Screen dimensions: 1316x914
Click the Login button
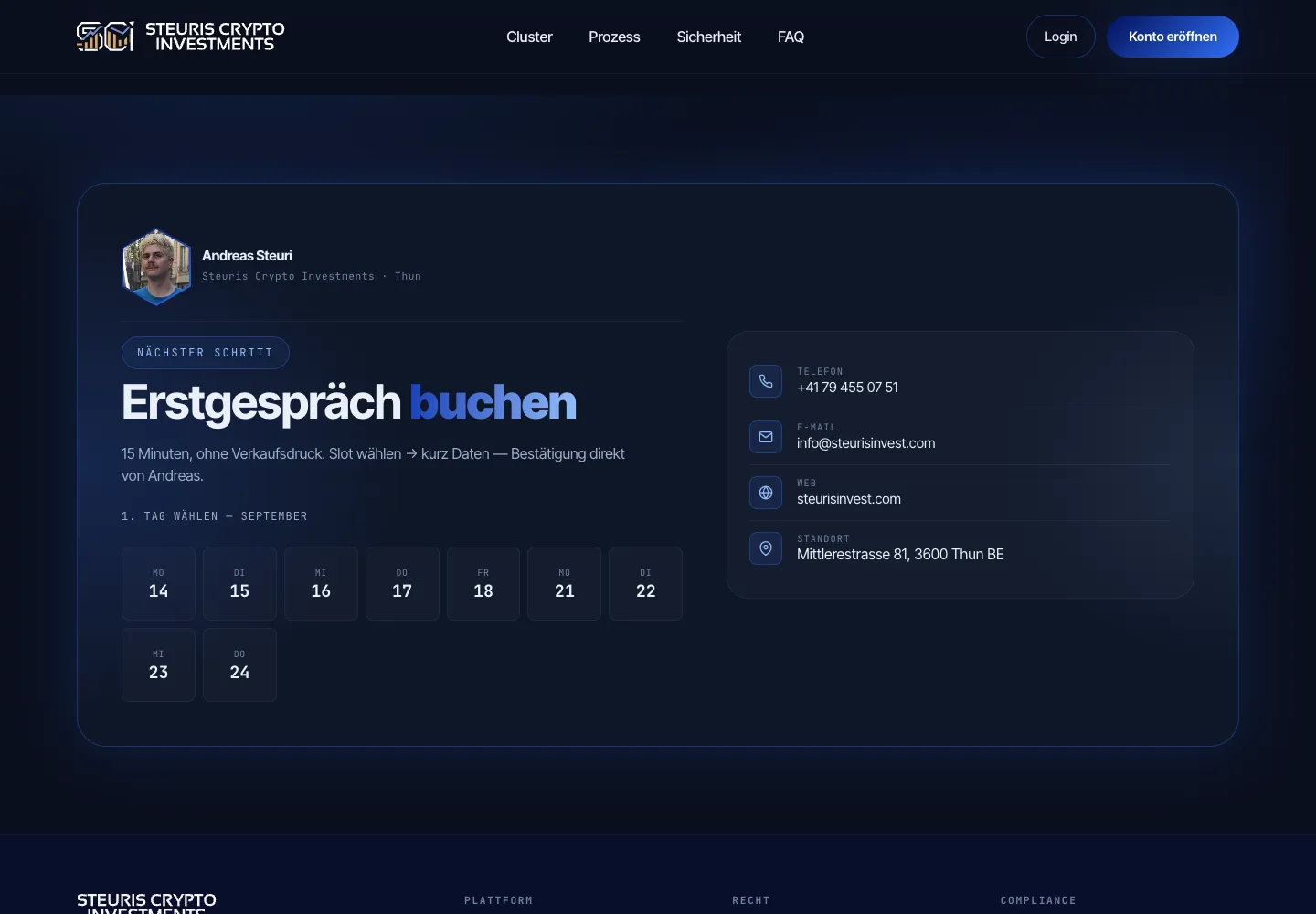point(1060,37)
